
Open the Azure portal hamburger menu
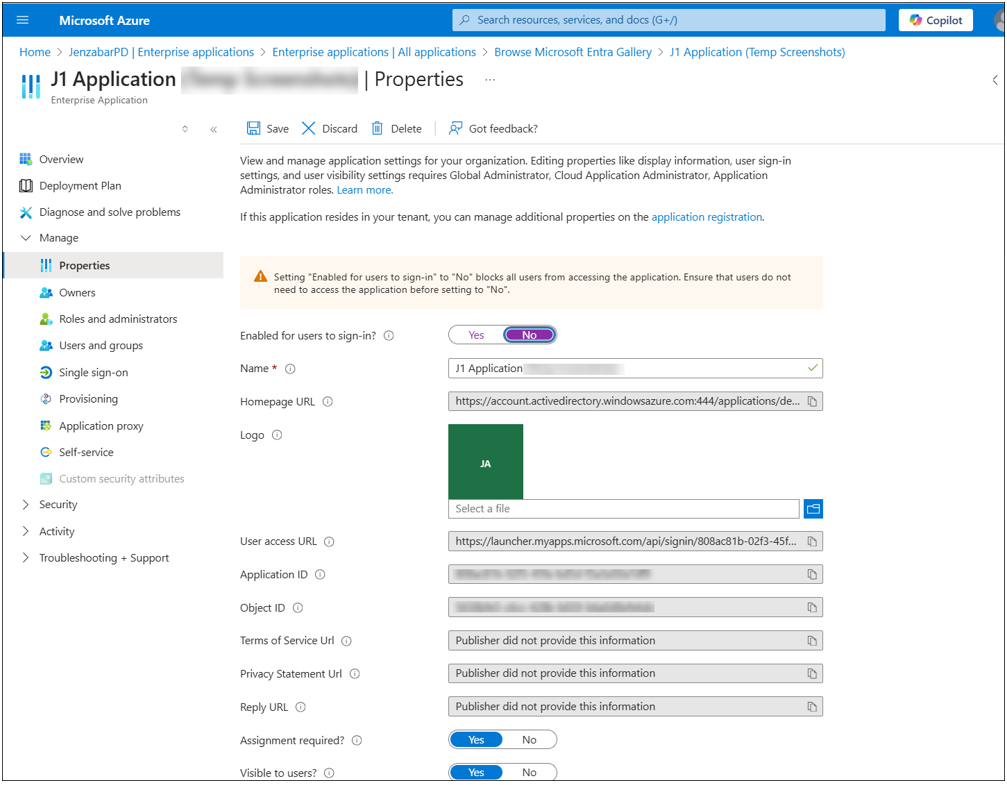[22, 20]
